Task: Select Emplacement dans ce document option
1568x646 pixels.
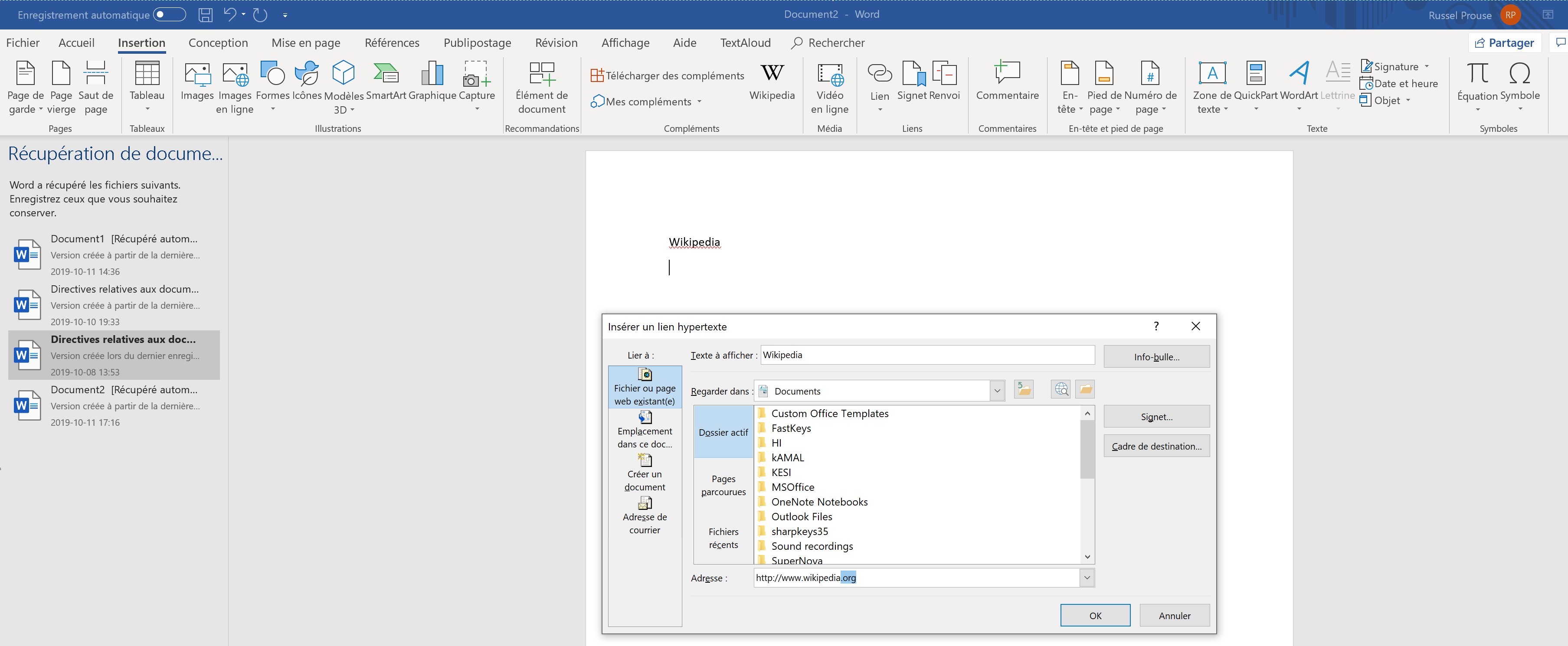Action: 645,430
